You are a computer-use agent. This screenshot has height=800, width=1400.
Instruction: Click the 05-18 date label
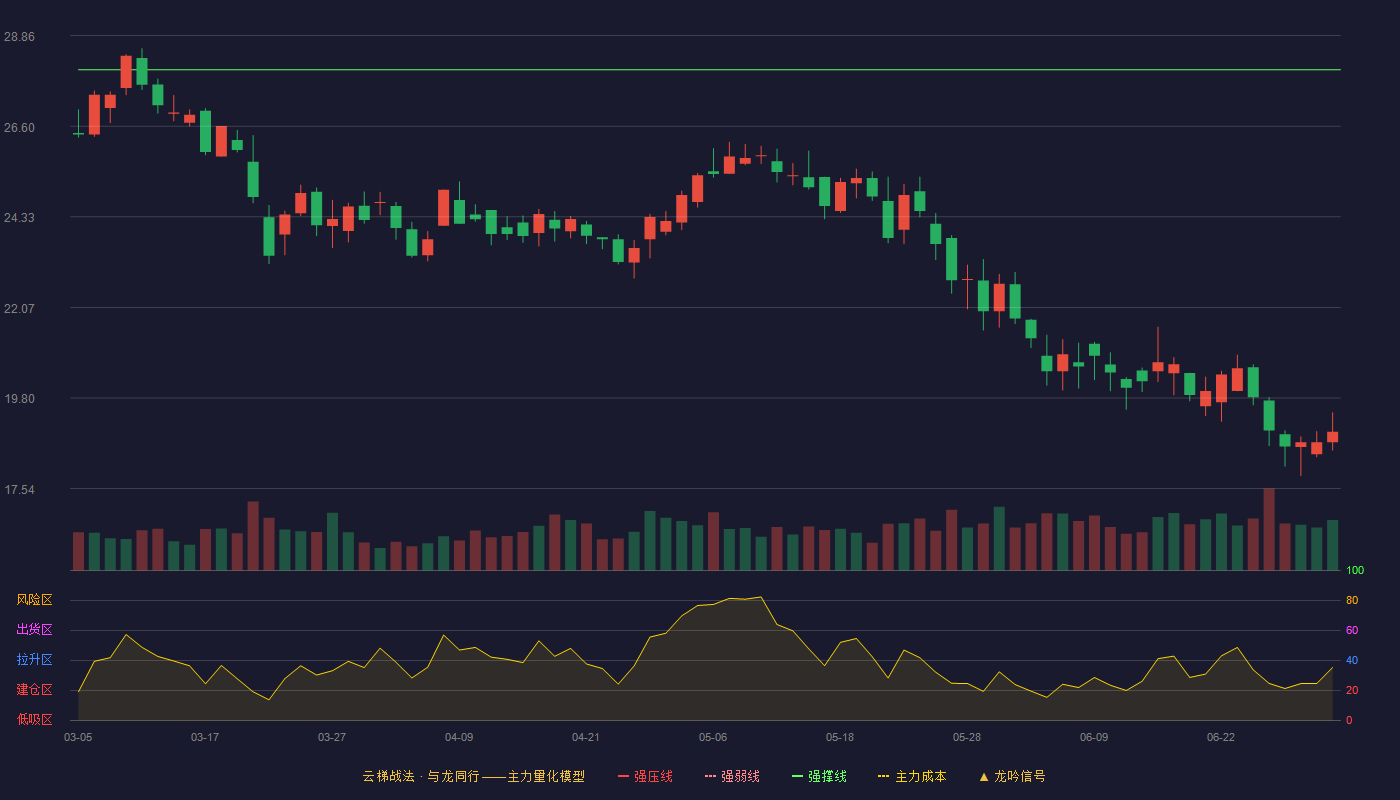840,737
